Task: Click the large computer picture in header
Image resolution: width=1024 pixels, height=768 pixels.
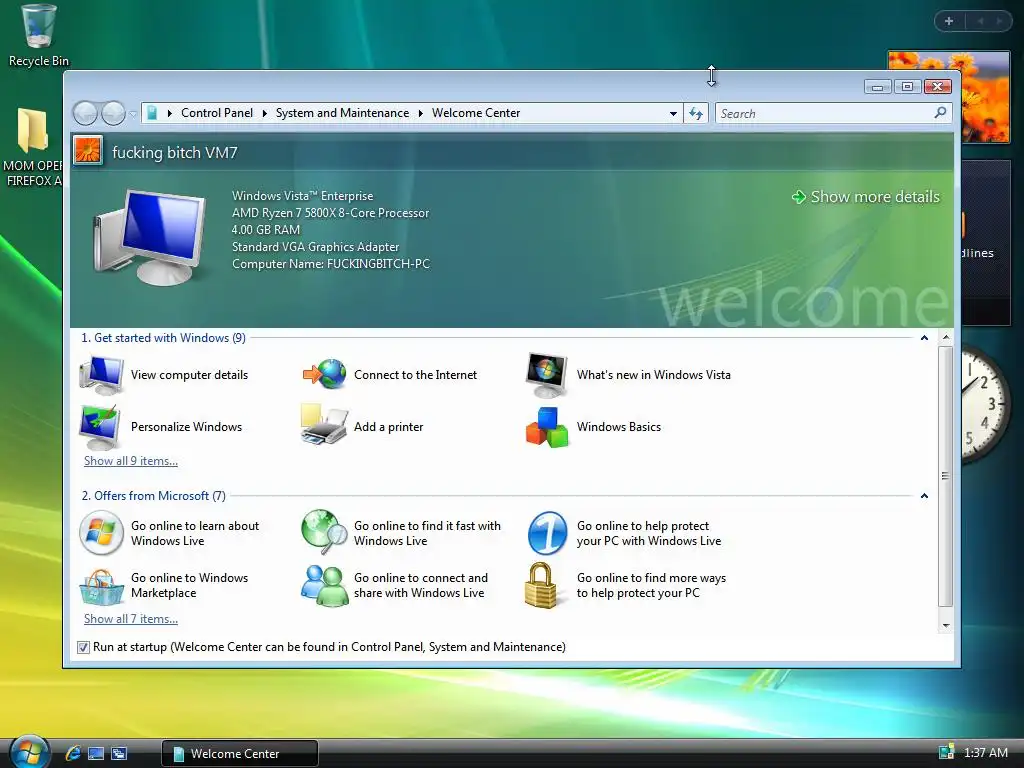Action: (x=150, y=236)
